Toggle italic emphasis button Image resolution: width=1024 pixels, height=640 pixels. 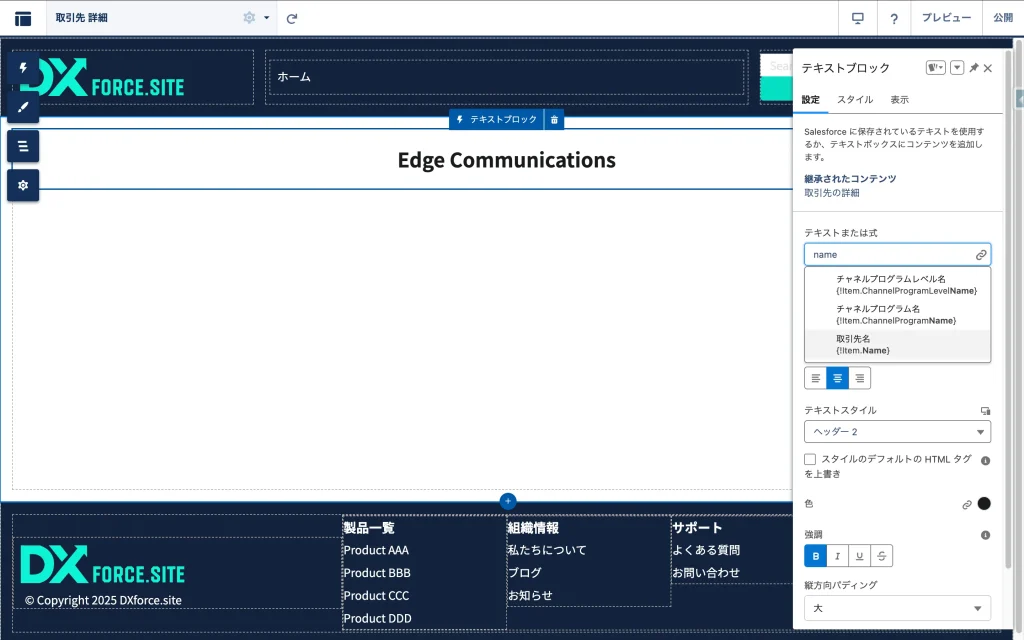[838, 556]
